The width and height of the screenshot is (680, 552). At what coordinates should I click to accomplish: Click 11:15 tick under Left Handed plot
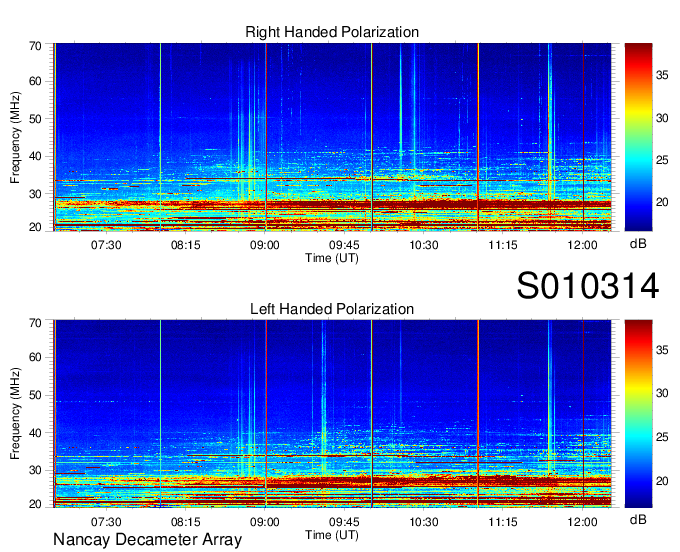tap(503, 522)
